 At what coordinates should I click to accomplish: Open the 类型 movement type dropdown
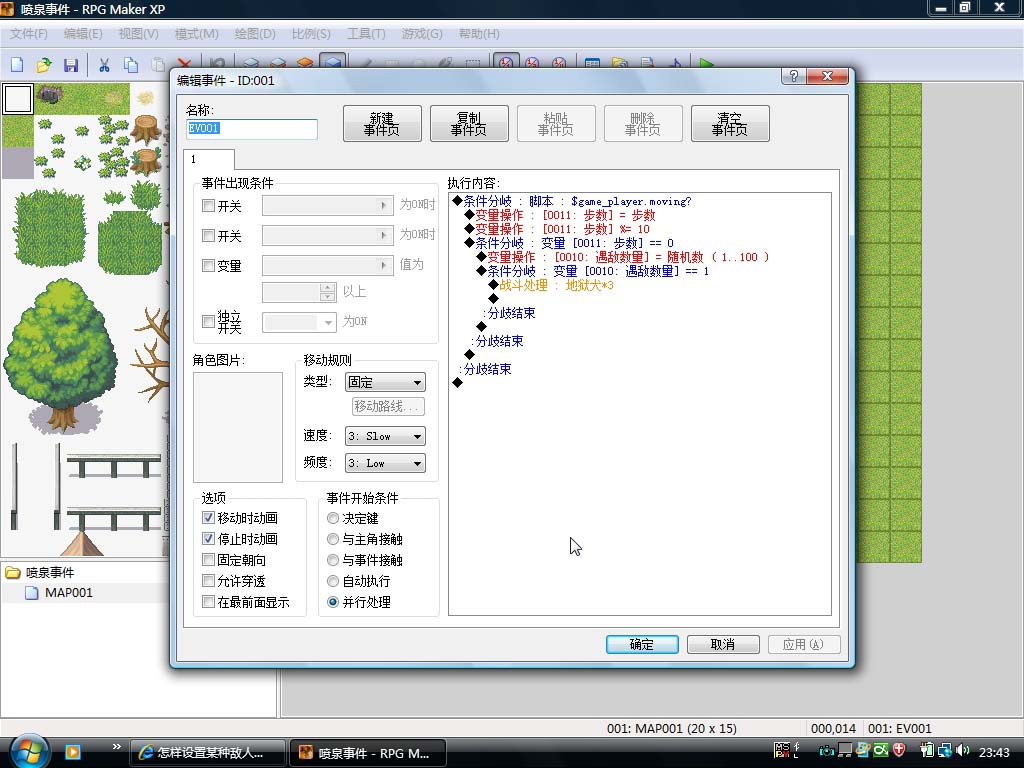click(385, 382)
